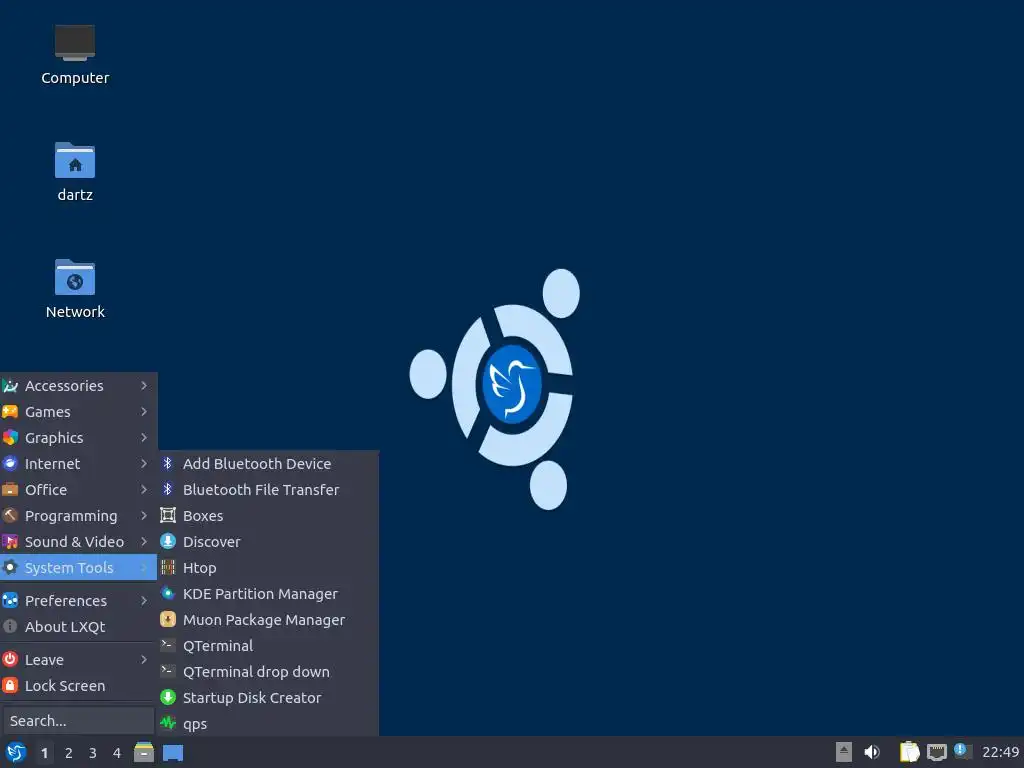Expand the Accessories submenu arrow
1024x768 pixels.
[x=144, y=386]
